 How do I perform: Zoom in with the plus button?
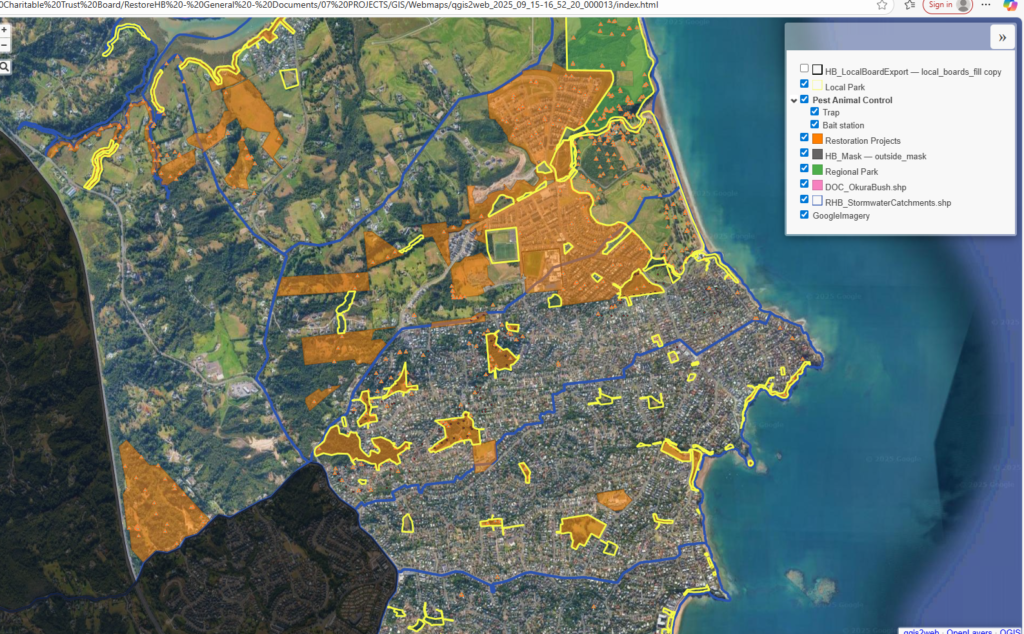(5, 30)
